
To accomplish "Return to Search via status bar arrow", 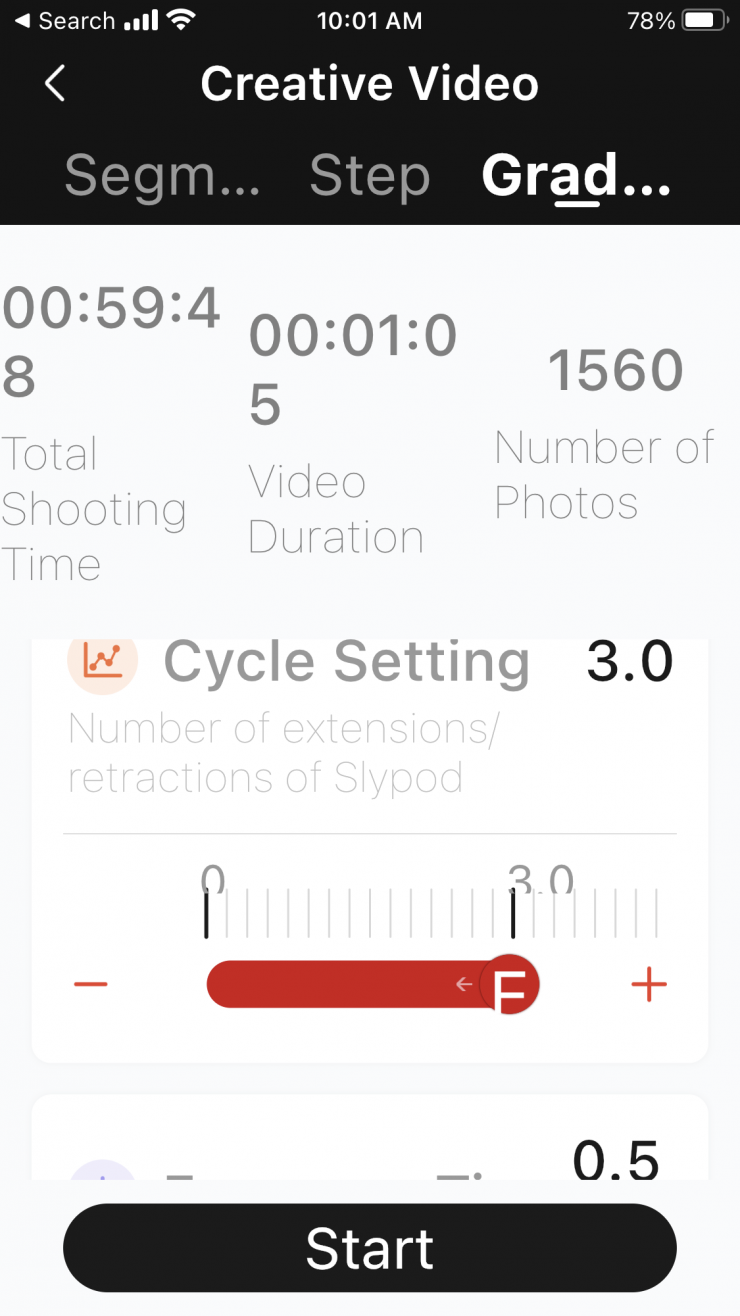I will (x=22, y=21).
